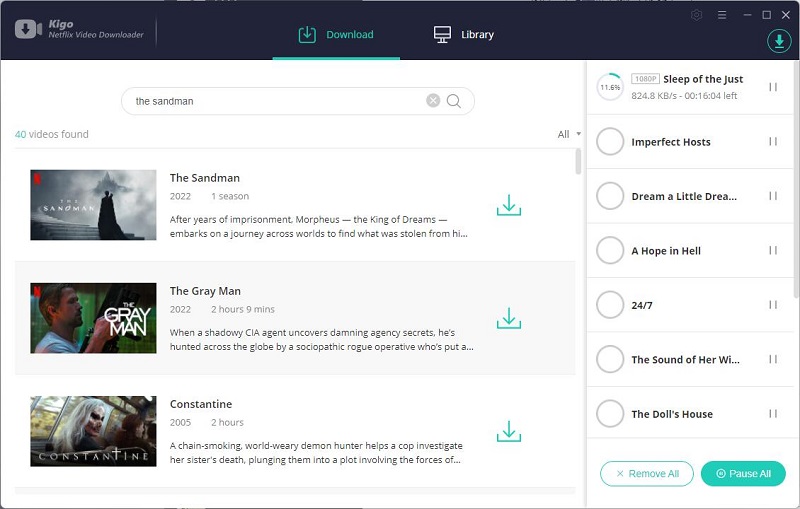Switch to the Library tab
The height and width of the screenshot is (509, 800).
point(464,35)
